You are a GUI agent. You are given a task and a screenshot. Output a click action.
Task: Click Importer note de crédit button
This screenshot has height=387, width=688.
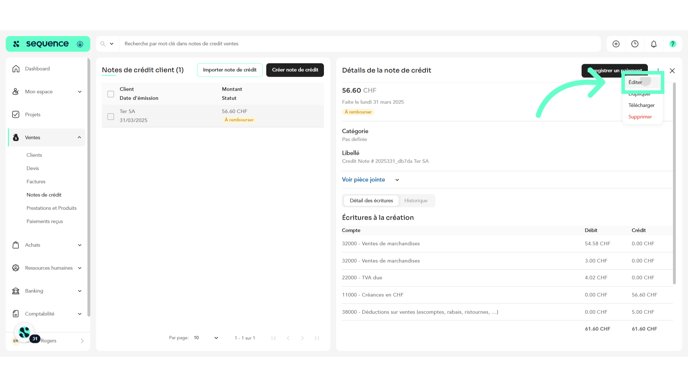click(229, 70)
